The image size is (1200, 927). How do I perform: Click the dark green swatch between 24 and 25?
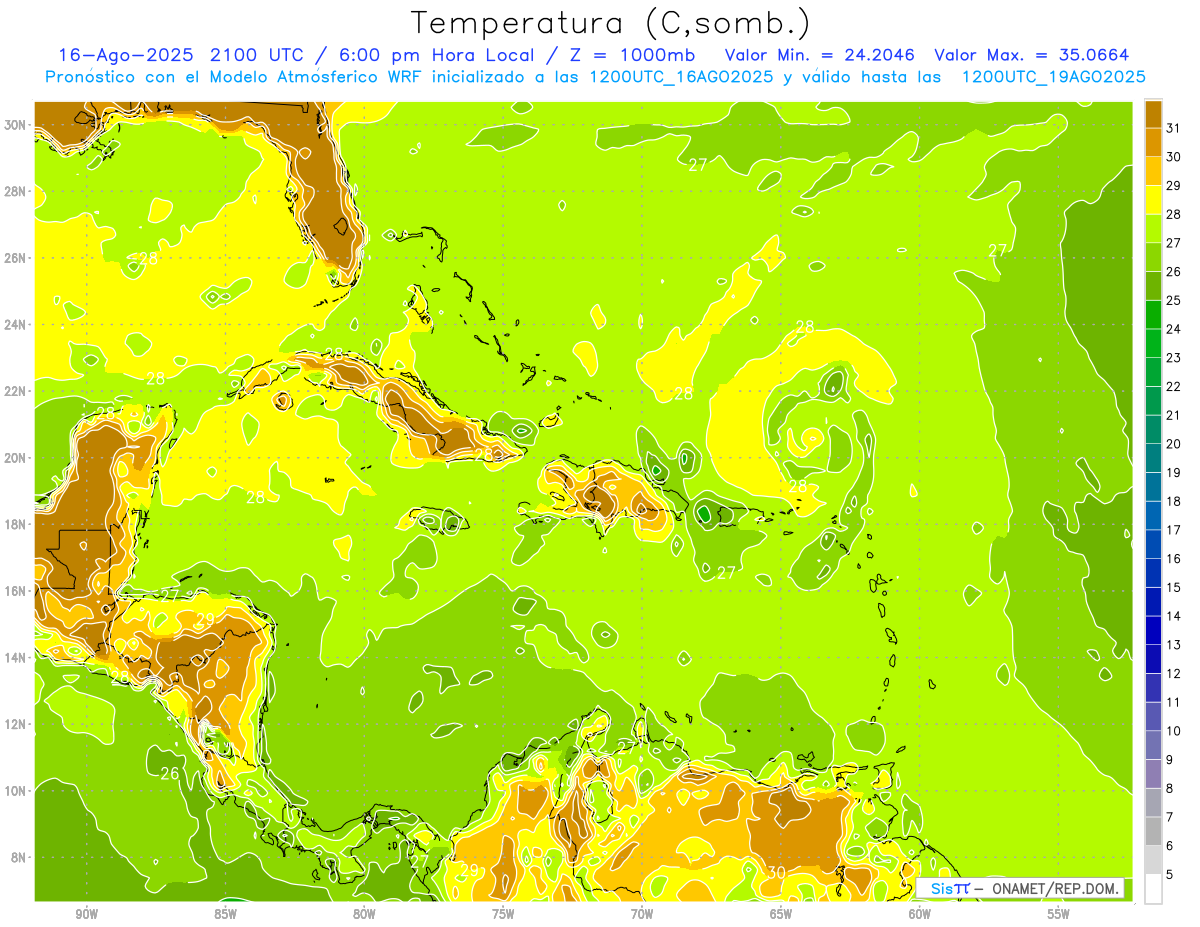tap(1153, 314)
